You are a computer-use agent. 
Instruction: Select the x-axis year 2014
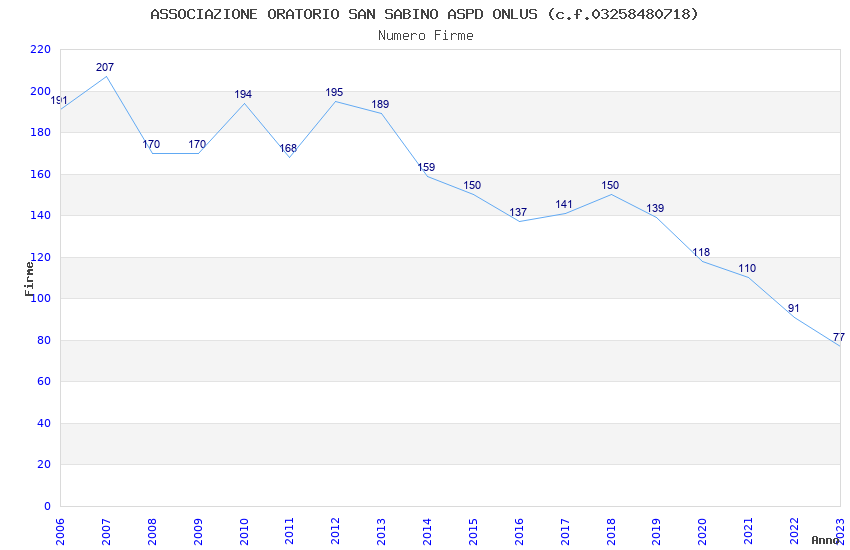pos(427,531)
